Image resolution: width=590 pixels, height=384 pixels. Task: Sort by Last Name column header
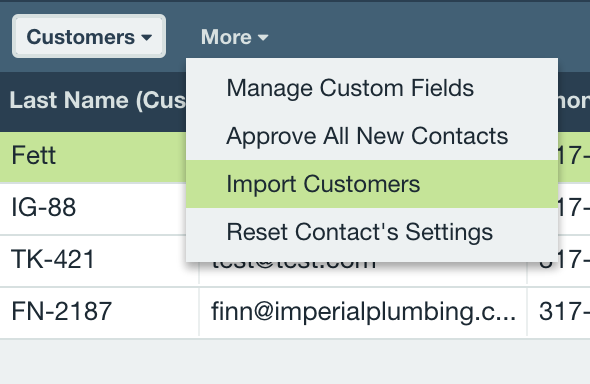(97, 101)
